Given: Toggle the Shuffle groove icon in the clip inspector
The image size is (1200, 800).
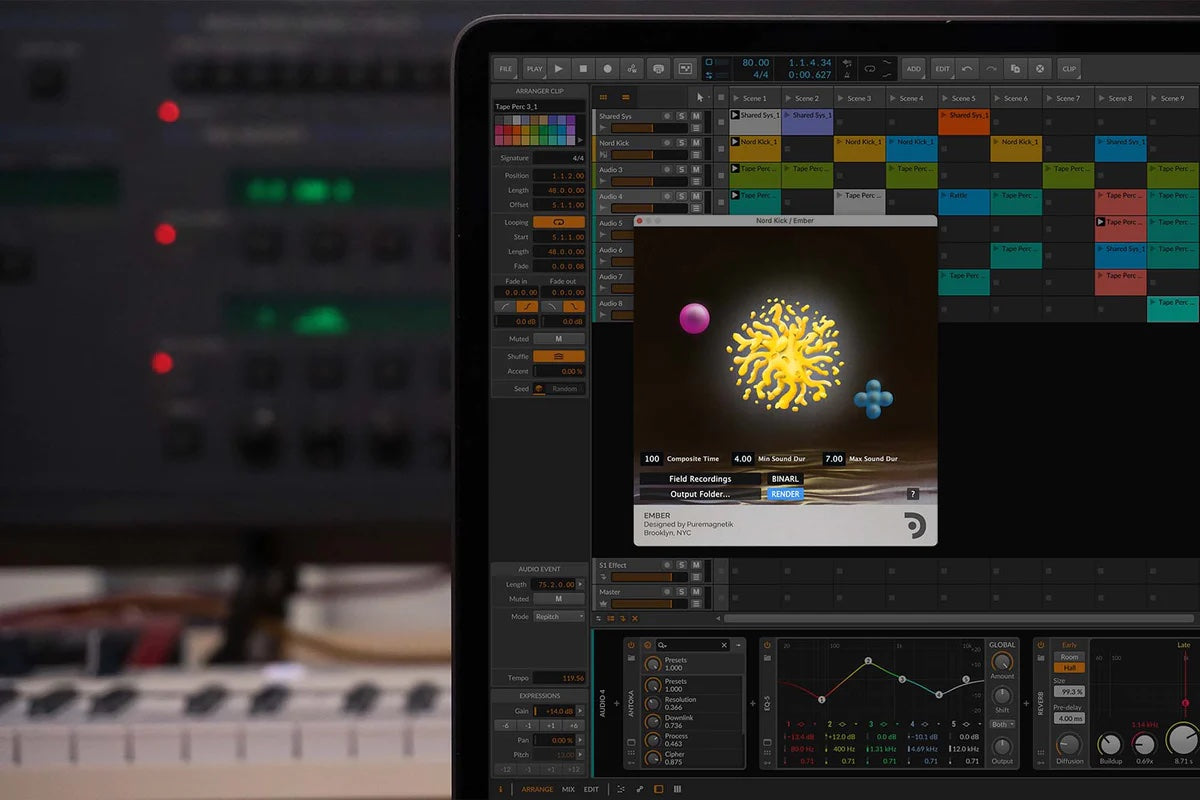Looking at the screenshot, I should point(558,356).
